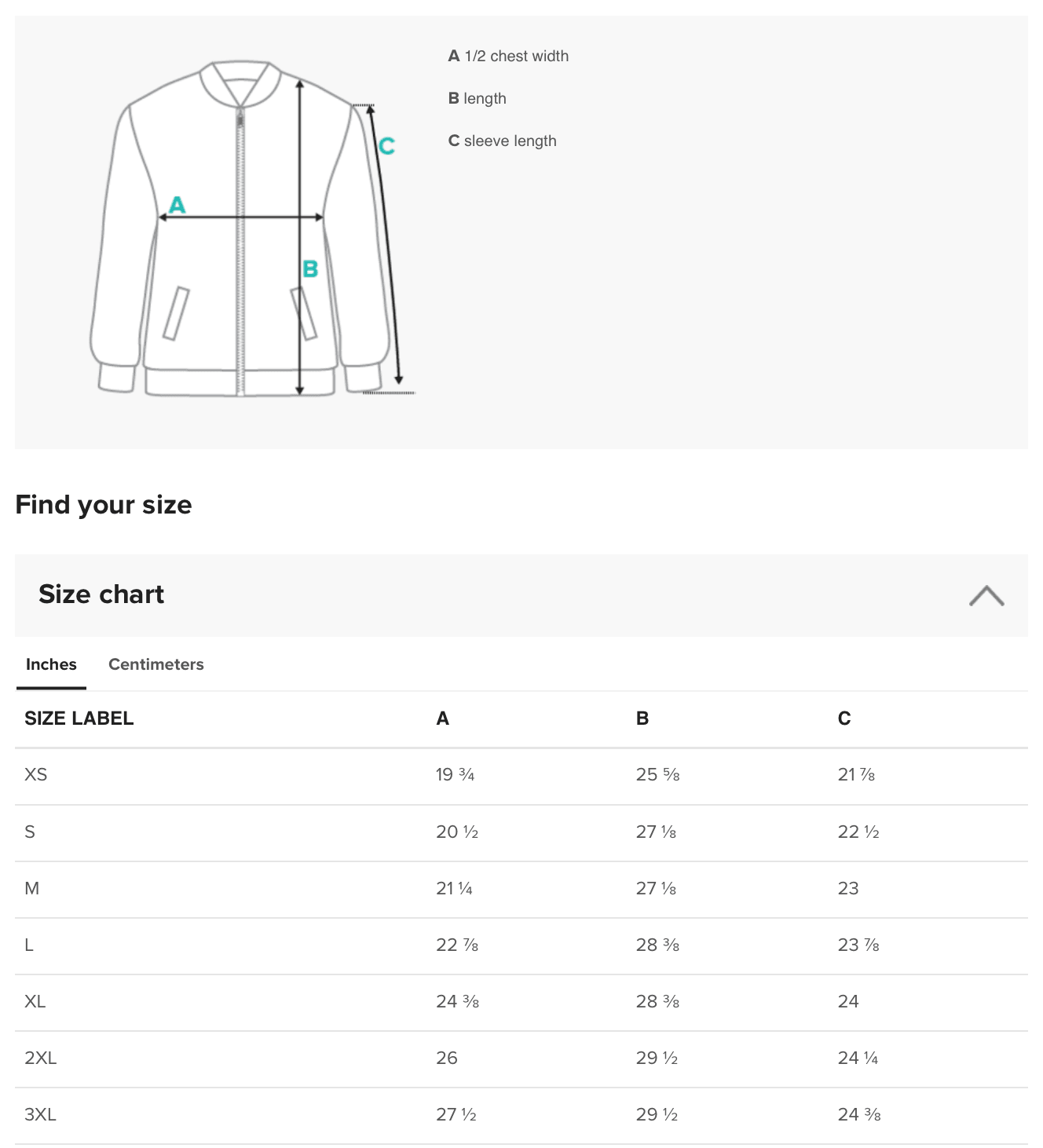Click the B column header
1043x1148 pixels.
pyautogui.click(x=642, y=718)
